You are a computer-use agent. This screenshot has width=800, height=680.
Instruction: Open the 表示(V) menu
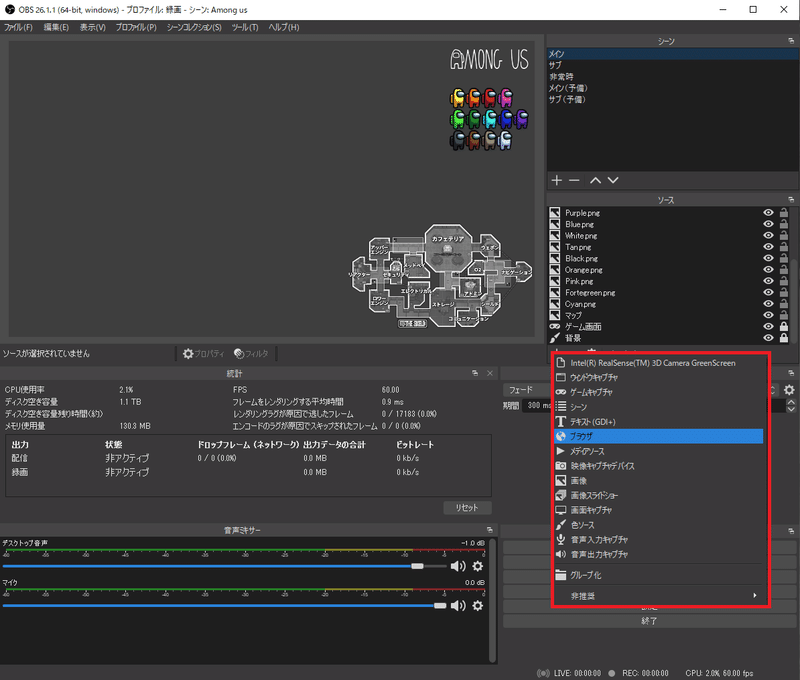[92, 27]
